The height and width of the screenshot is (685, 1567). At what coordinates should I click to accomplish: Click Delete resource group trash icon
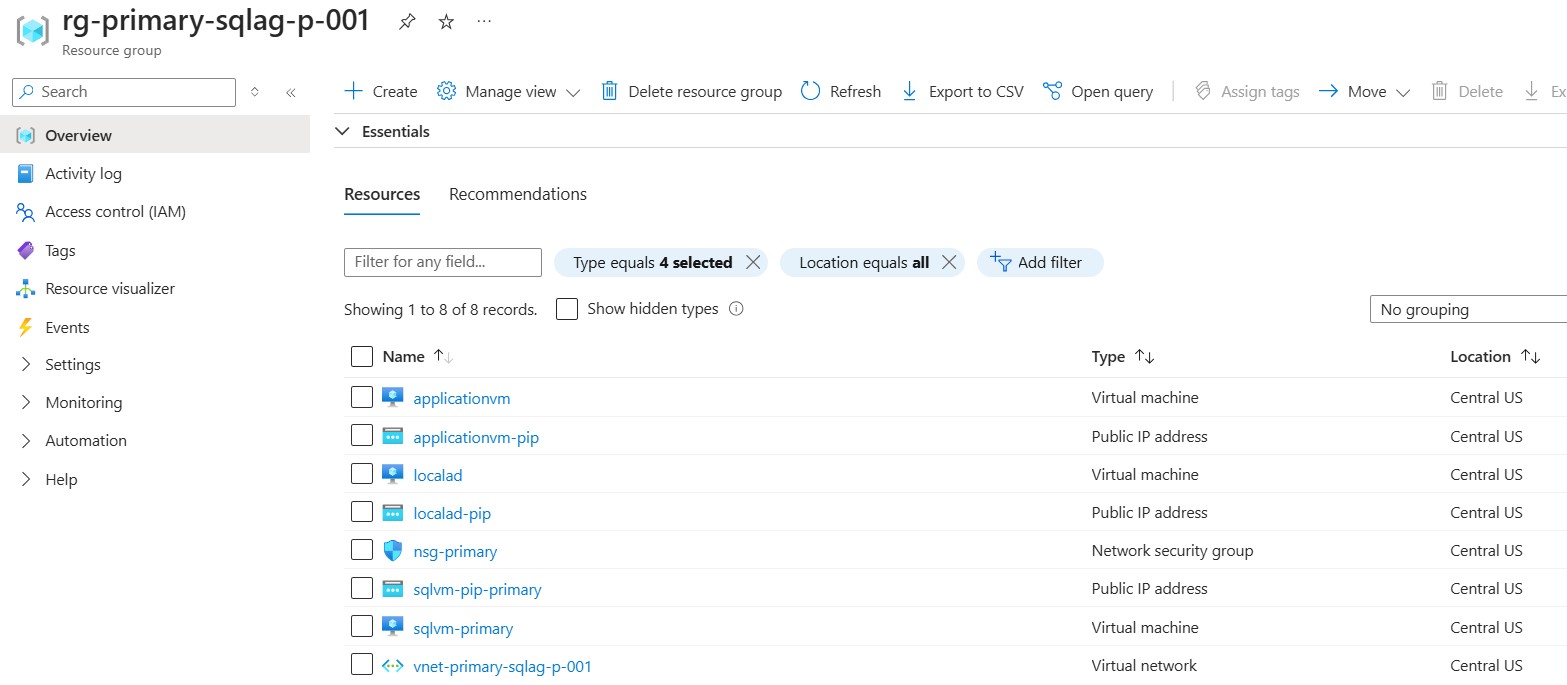pos(609,91)
